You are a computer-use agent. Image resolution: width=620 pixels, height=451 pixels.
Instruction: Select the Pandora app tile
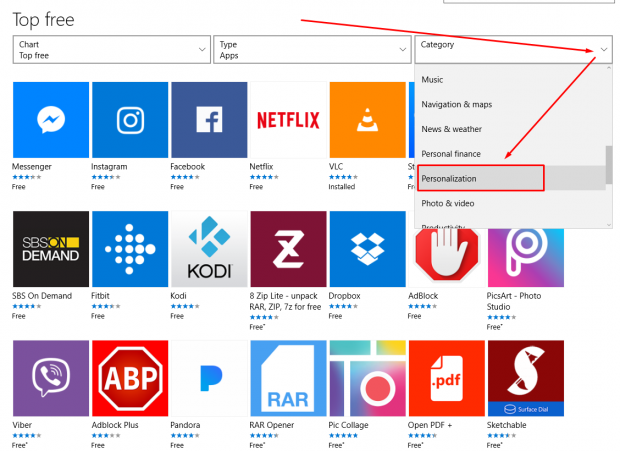208,378
